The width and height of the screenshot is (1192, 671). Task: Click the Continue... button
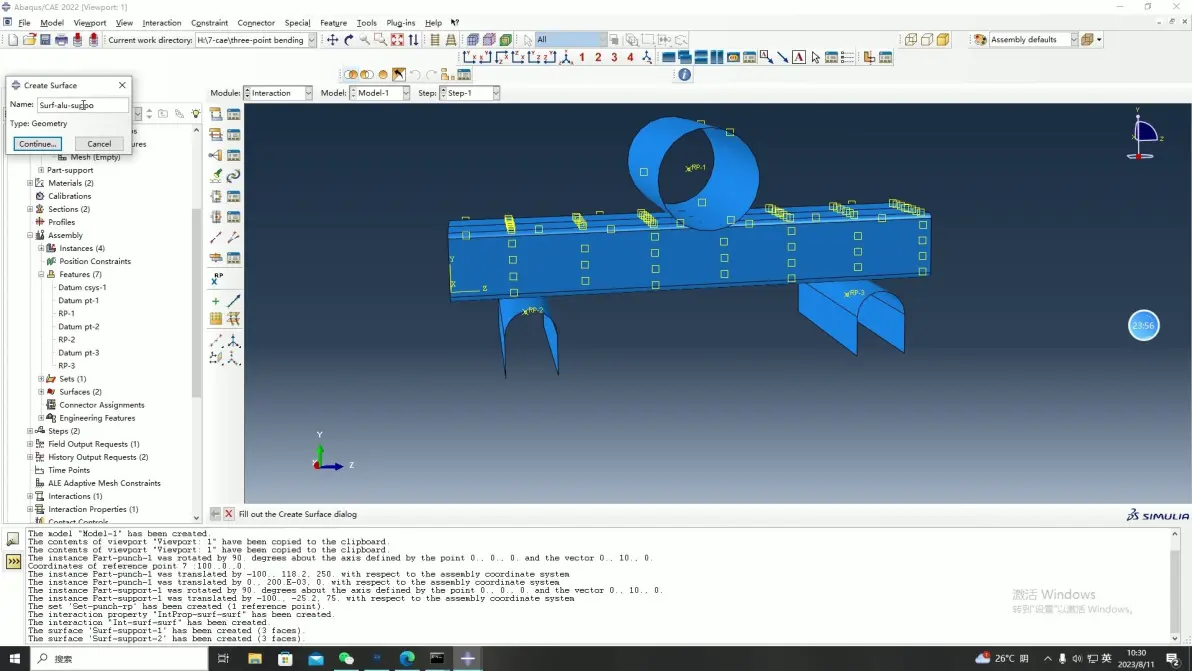click(x=37, y=144)
